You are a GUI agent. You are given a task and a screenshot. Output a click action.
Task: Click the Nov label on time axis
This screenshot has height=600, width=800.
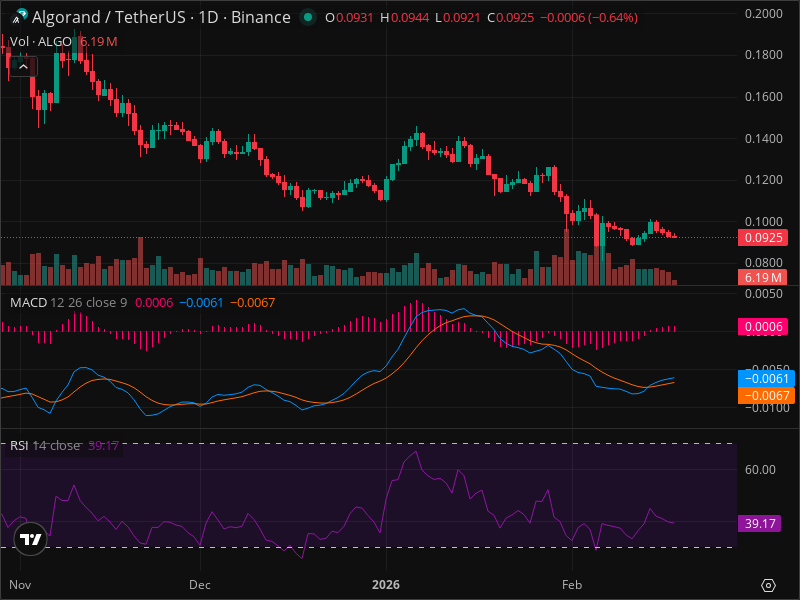[20, 585]
